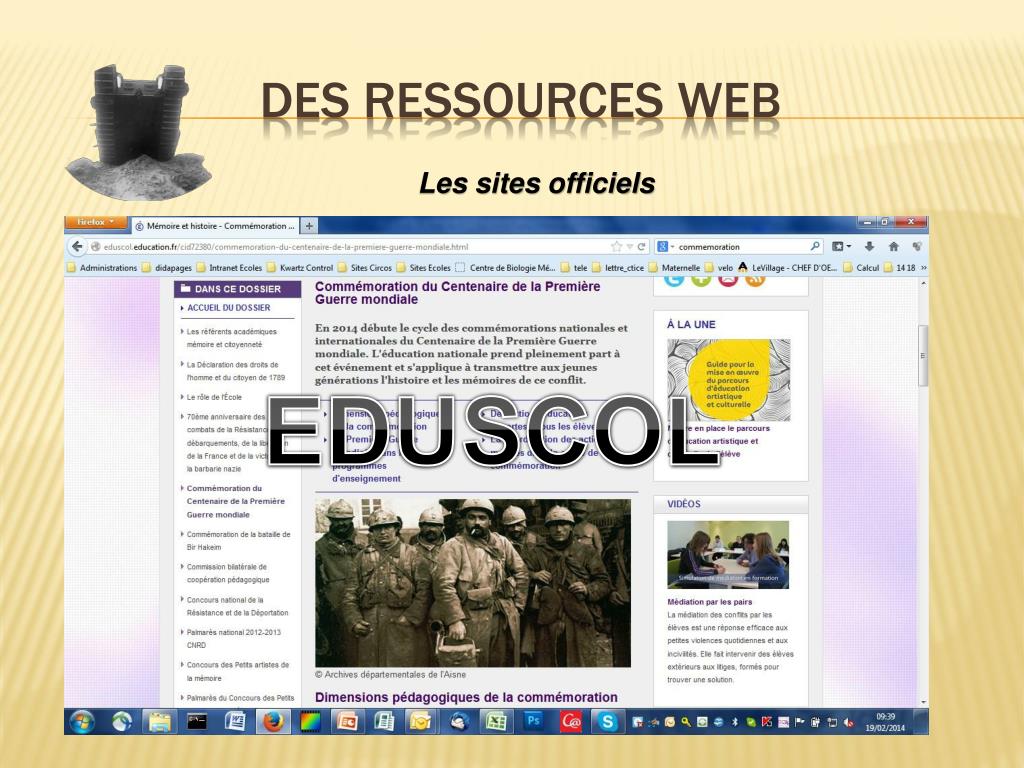Open Commémoration de la bataille de Bir Hakeim

238,541
